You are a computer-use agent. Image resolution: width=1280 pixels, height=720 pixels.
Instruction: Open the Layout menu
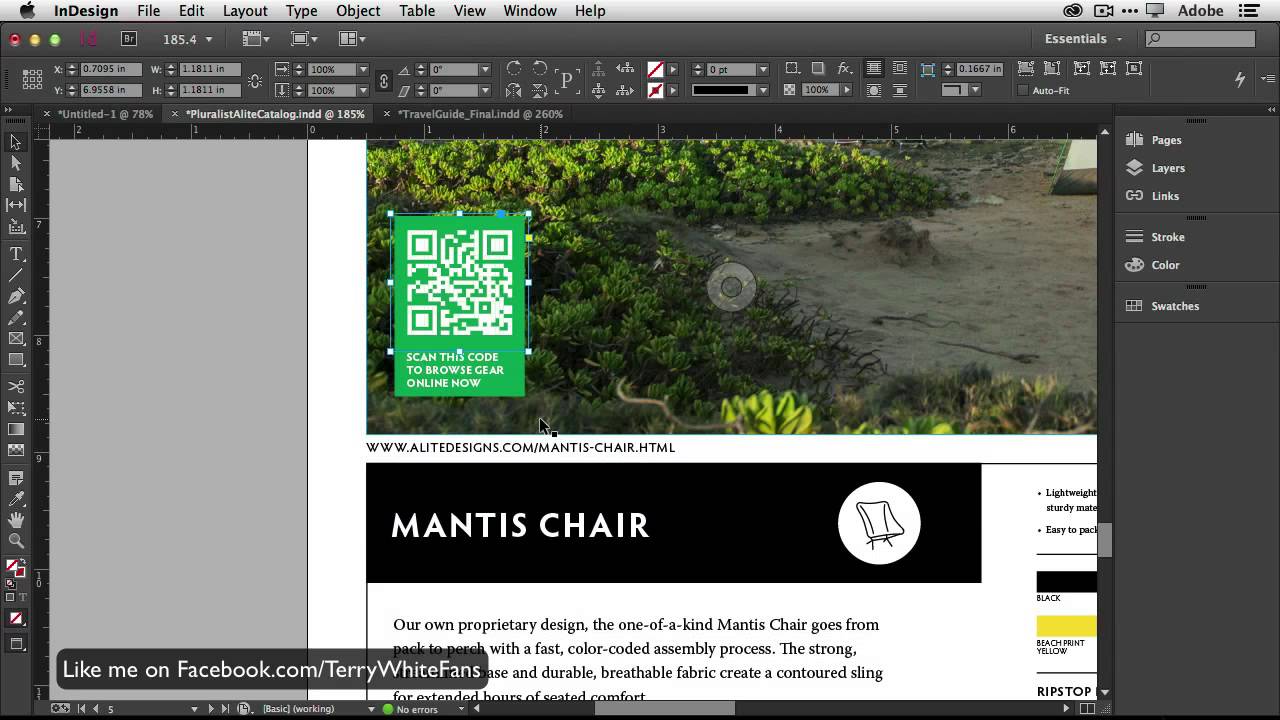pyautogui.click(x=245, y=11)
